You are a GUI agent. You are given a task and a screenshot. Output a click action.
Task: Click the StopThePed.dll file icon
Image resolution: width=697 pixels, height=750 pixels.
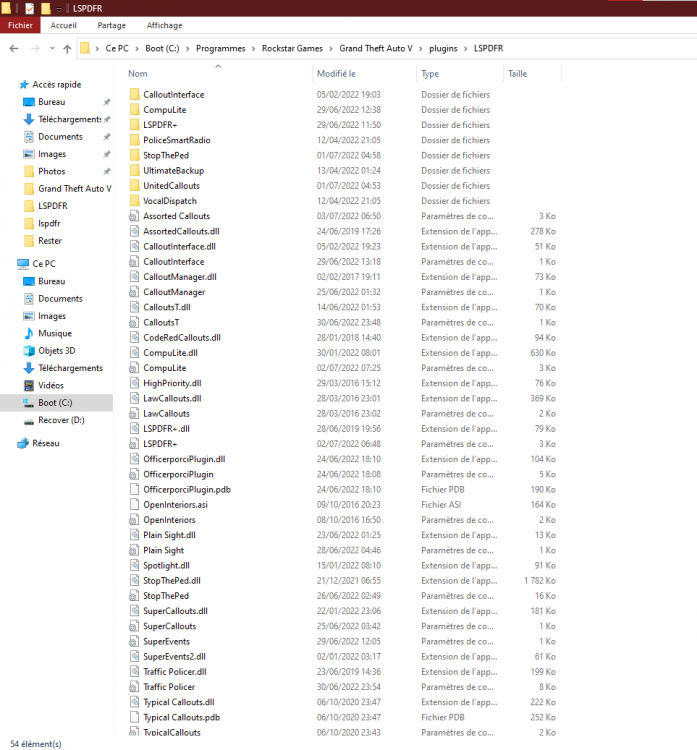click(134, 581)
